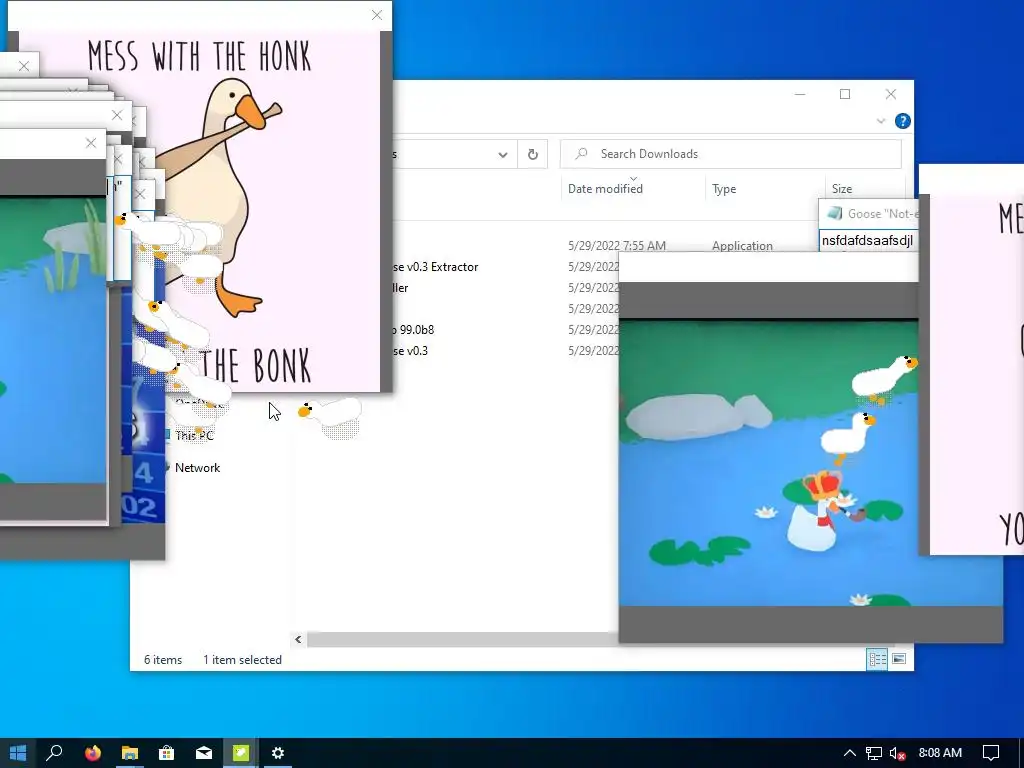Image resolution: width=1024 pixels, height=768 pixels.
Task: Open taskbar search magnifier
Action: tap(54, 753)
